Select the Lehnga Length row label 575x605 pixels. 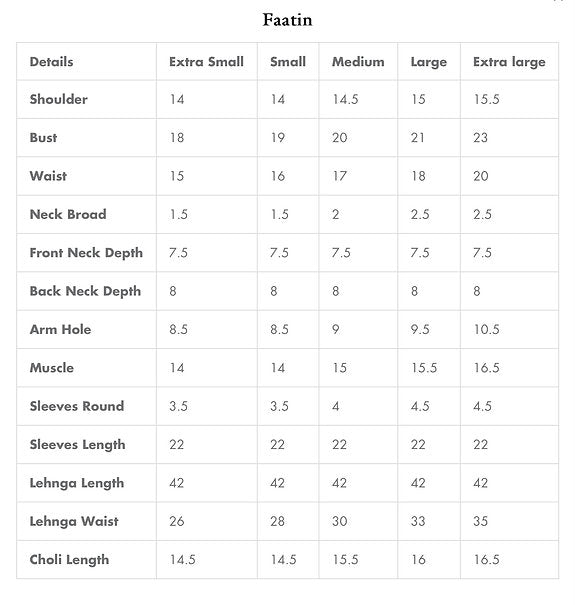(x=77, y=483)
